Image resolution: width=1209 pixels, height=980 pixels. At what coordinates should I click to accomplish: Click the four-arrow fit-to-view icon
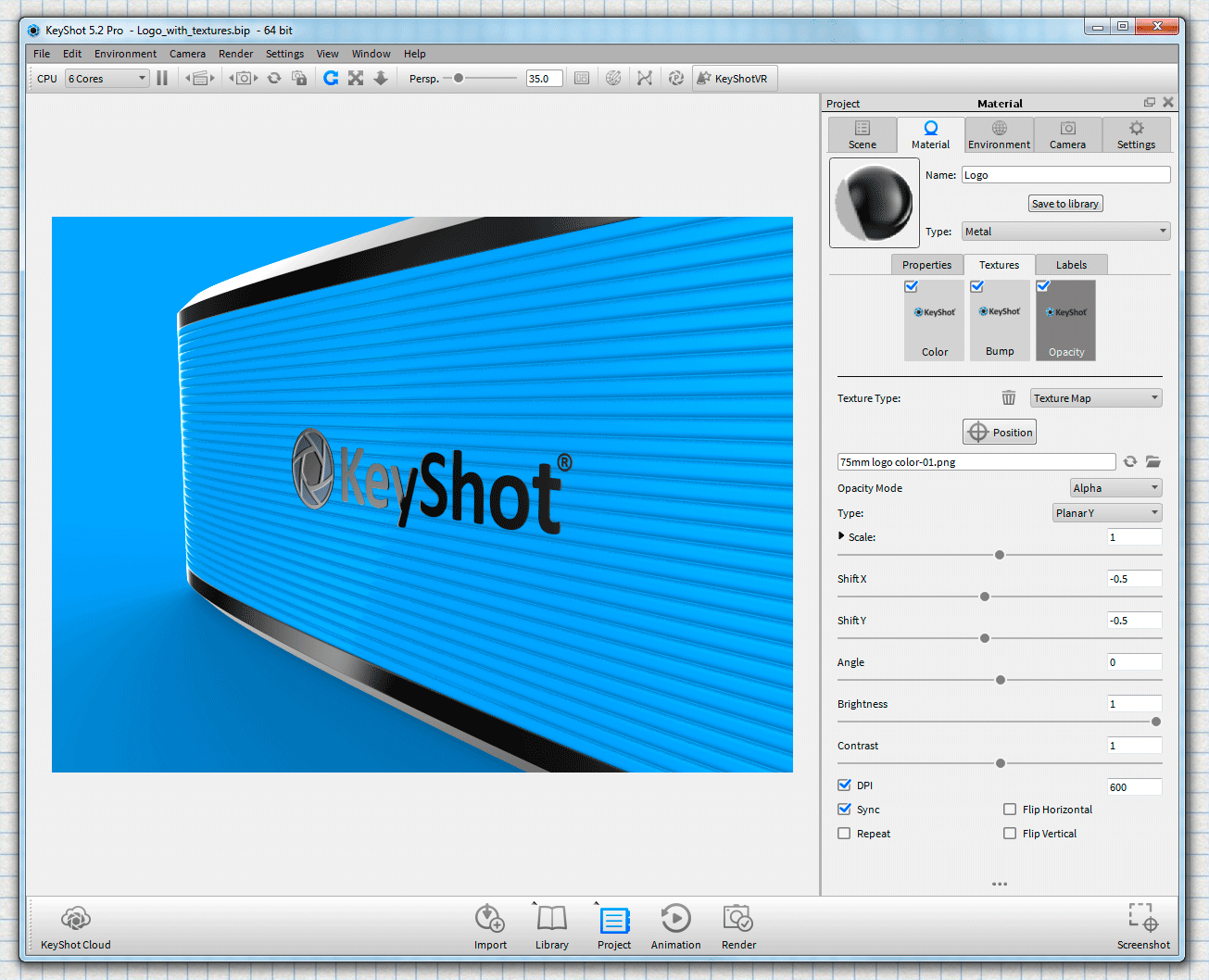click(356, 79)
